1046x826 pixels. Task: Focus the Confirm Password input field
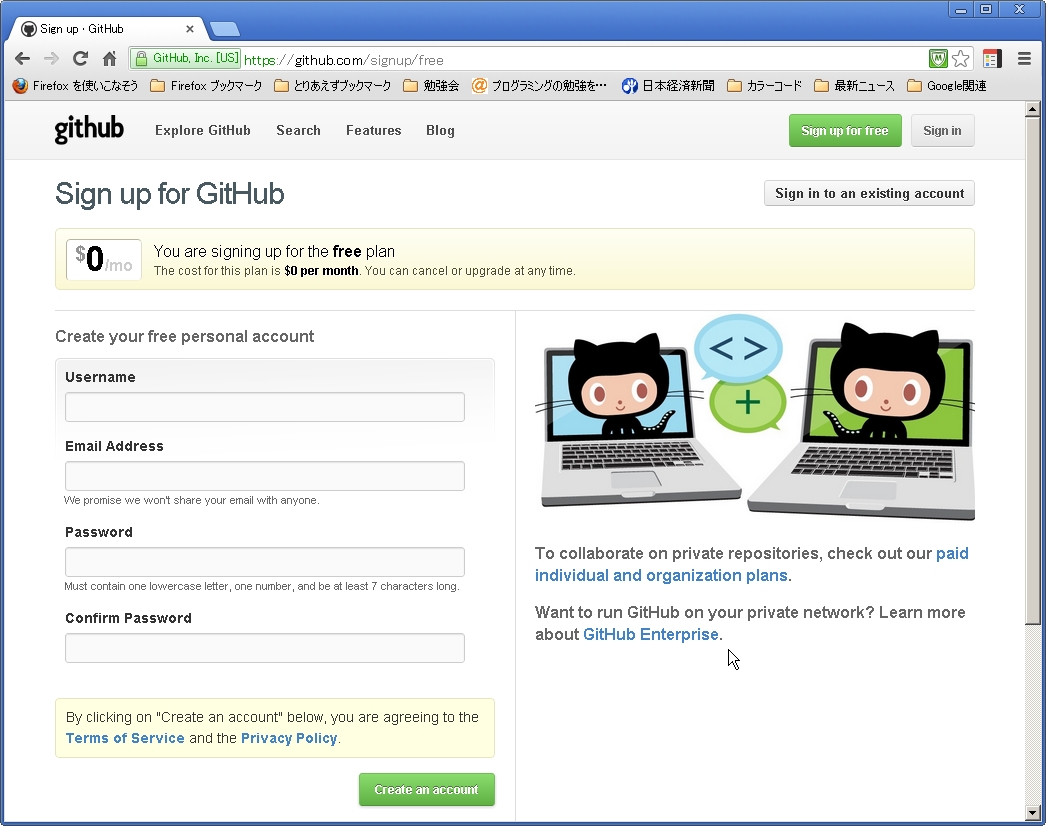coord(265,648)
